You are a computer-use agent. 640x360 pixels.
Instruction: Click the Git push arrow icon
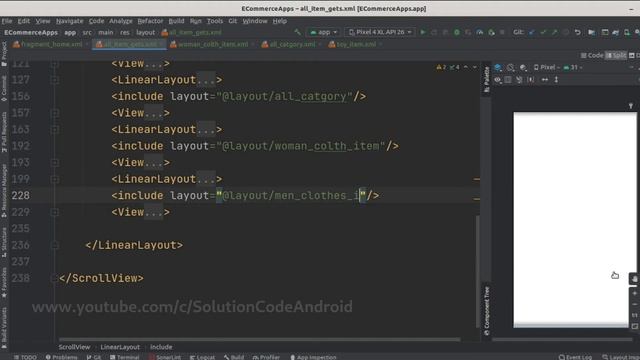(554, 32)
